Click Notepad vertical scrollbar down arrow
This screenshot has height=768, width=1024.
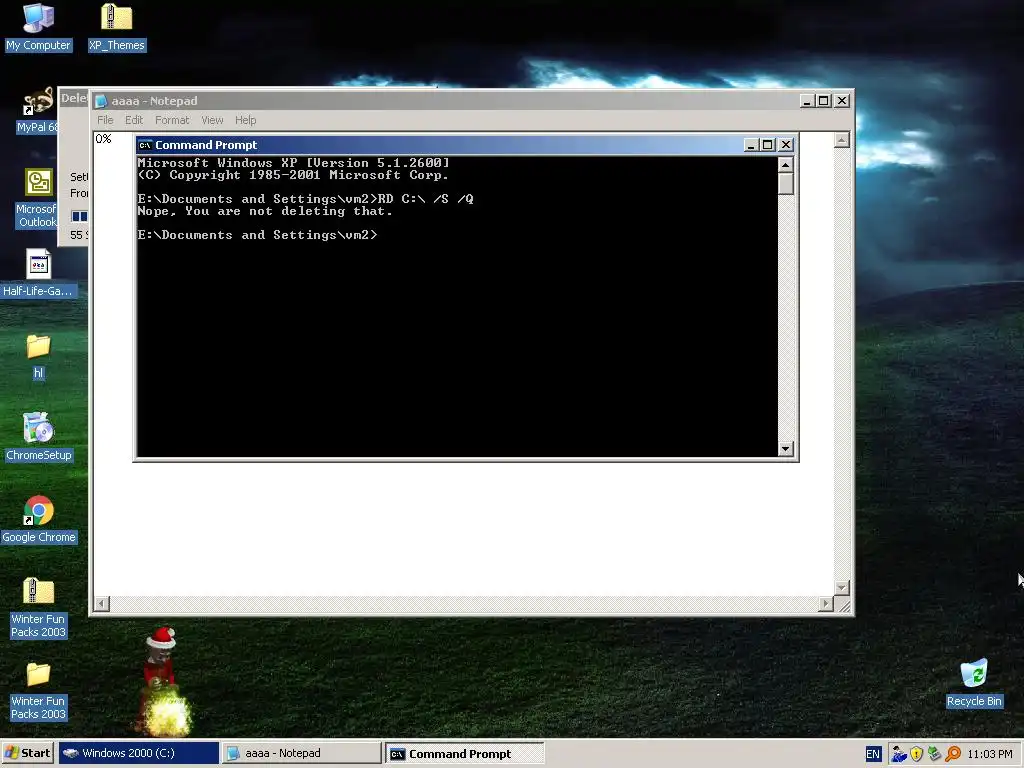(842, 588)
